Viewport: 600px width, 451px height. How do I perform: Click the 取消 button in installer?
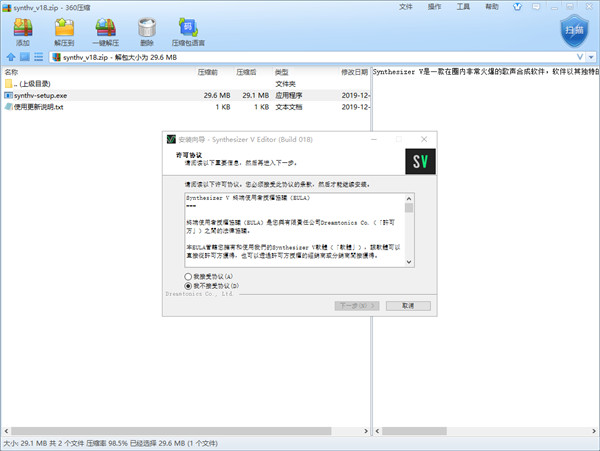(408, 306)
